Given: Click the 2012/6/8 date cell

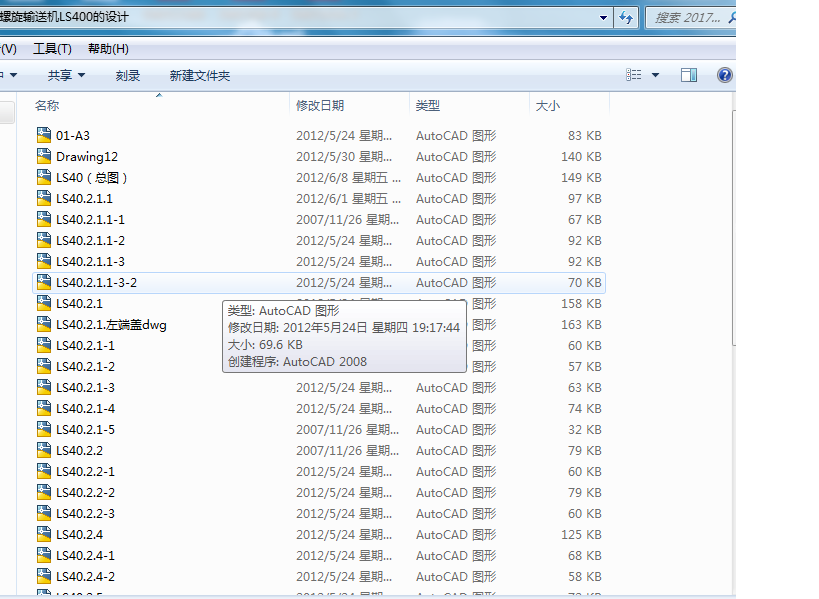Looking at the screenshot, I should tap(348, 178).
